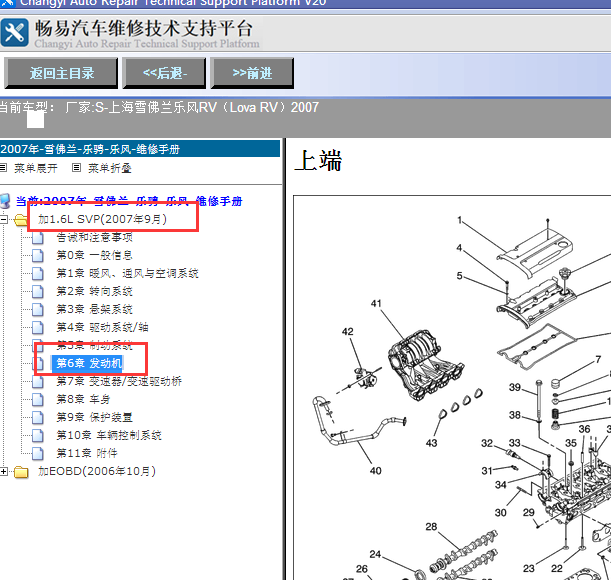Click the page icon next to 第0章 一般信息
The height and width of the screenshot is (580, 611).
coord(38,255)
